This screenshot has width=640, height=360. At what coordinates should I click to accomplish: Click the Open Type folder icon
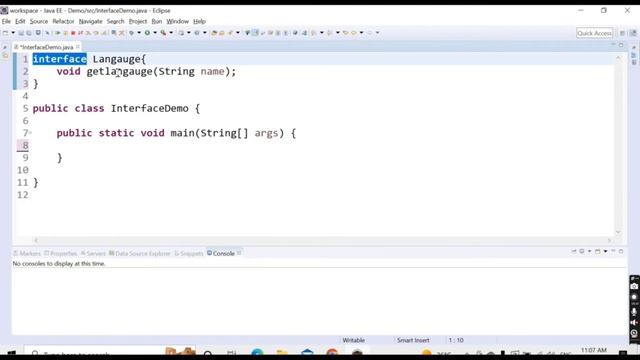[214, 33]
